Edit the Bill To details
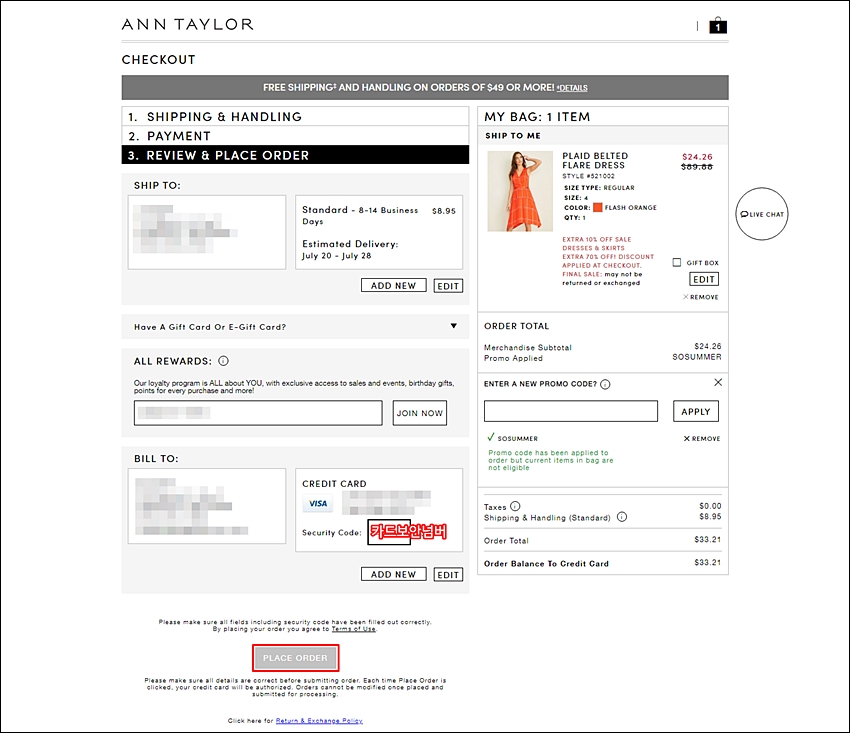Viewport: 850px width, 733px height. pos(448,574)
